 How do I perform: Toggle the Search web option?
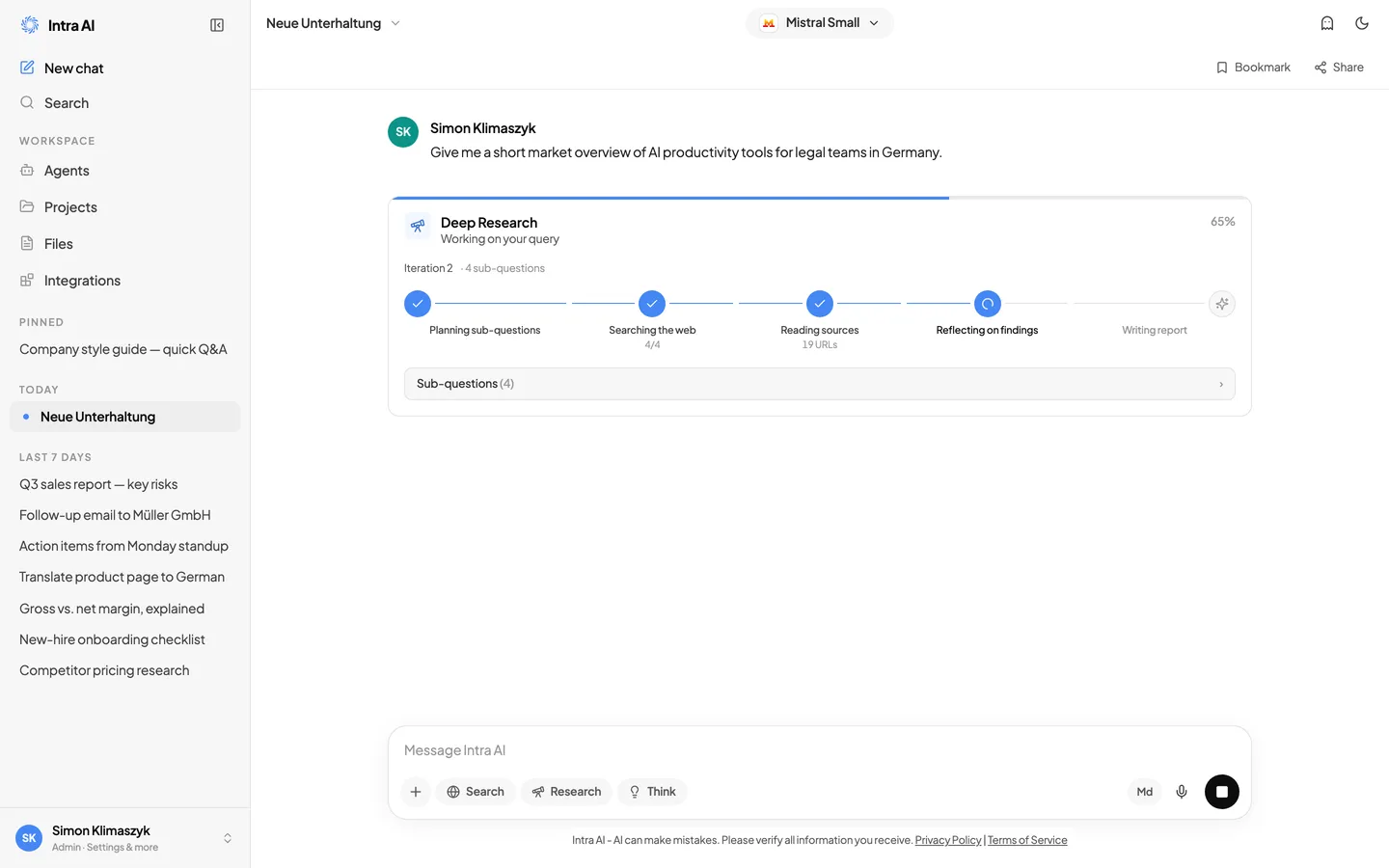tap(476, 792)
